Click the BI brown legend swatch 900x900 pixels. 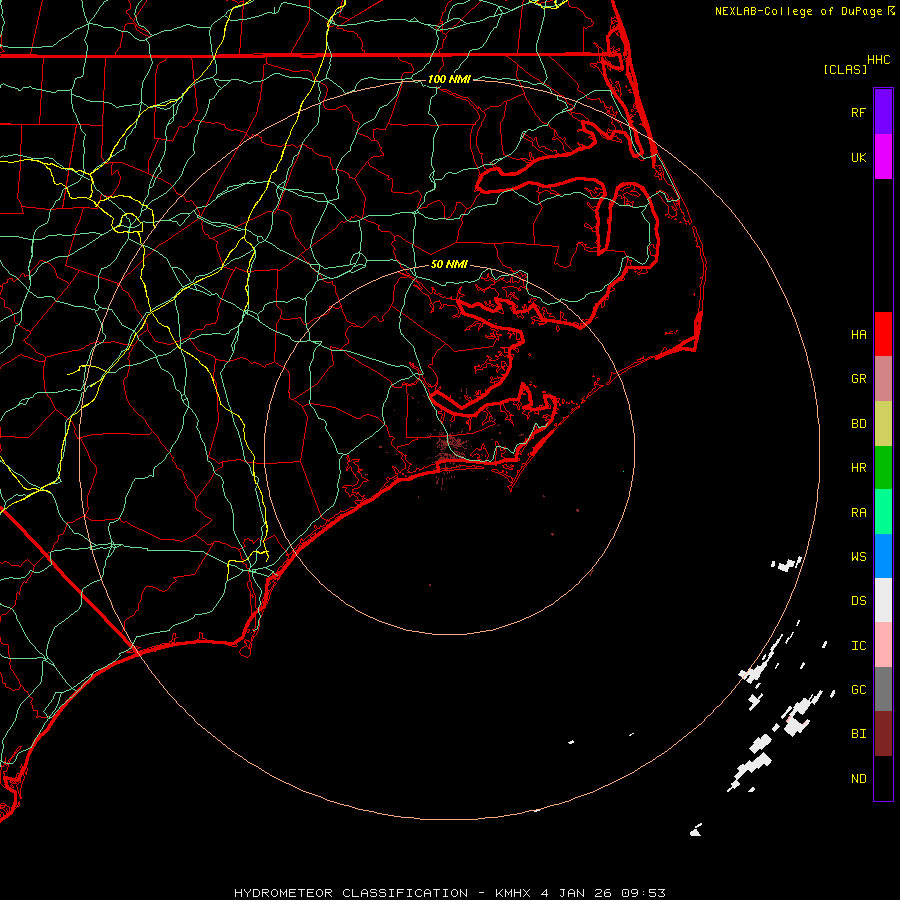pyautogui.click(x=883, y=734)
